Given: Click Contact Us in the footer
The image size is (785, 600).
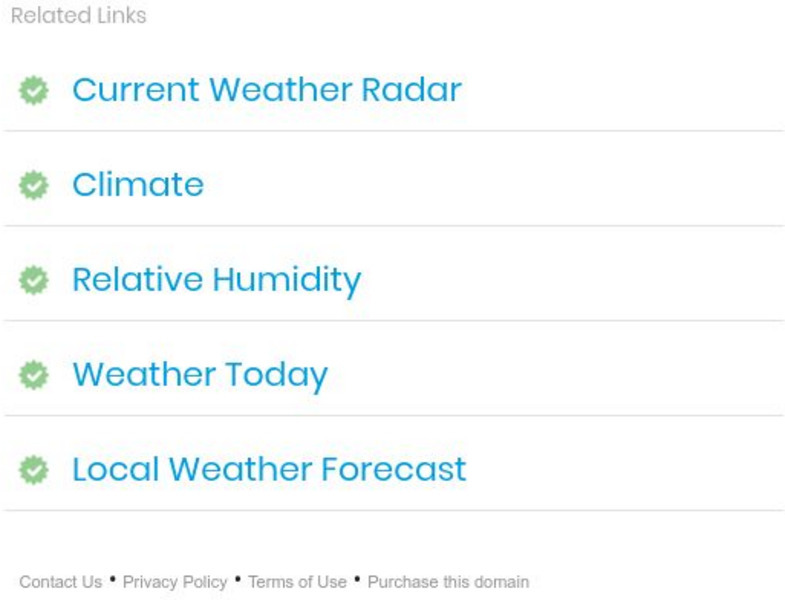Looking at the screenshot, I should click(x=60, y=582).
